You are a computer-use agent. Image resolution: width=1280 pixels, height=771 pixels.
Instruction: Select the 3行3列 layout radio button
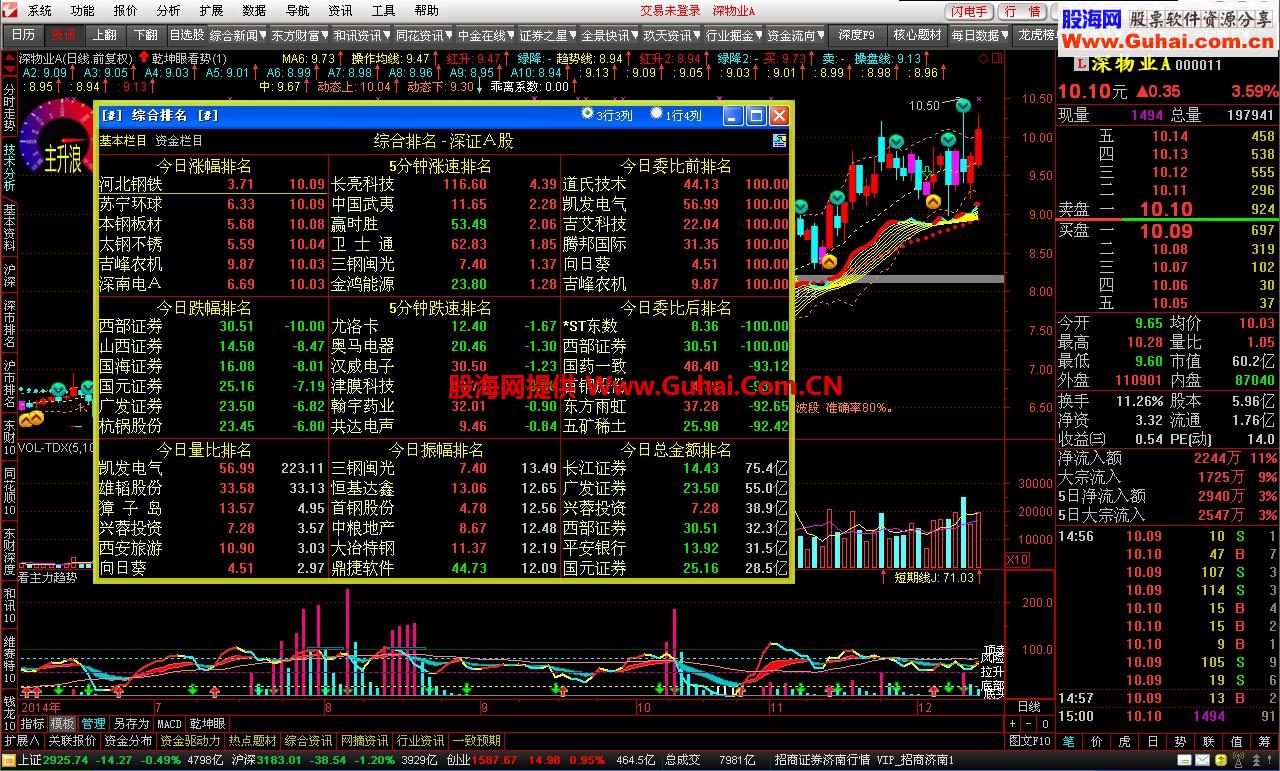pyautogui.click(x=587, y=114)
